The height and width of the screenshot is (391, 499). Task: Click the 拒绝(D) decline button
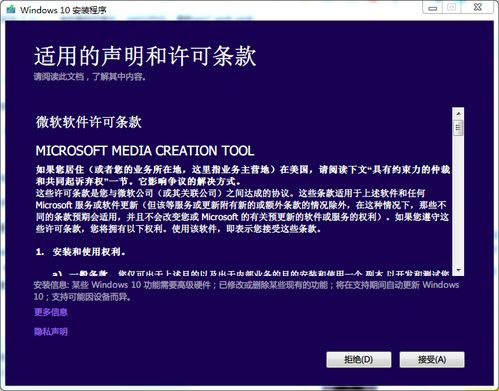click(x=359, y=360)
